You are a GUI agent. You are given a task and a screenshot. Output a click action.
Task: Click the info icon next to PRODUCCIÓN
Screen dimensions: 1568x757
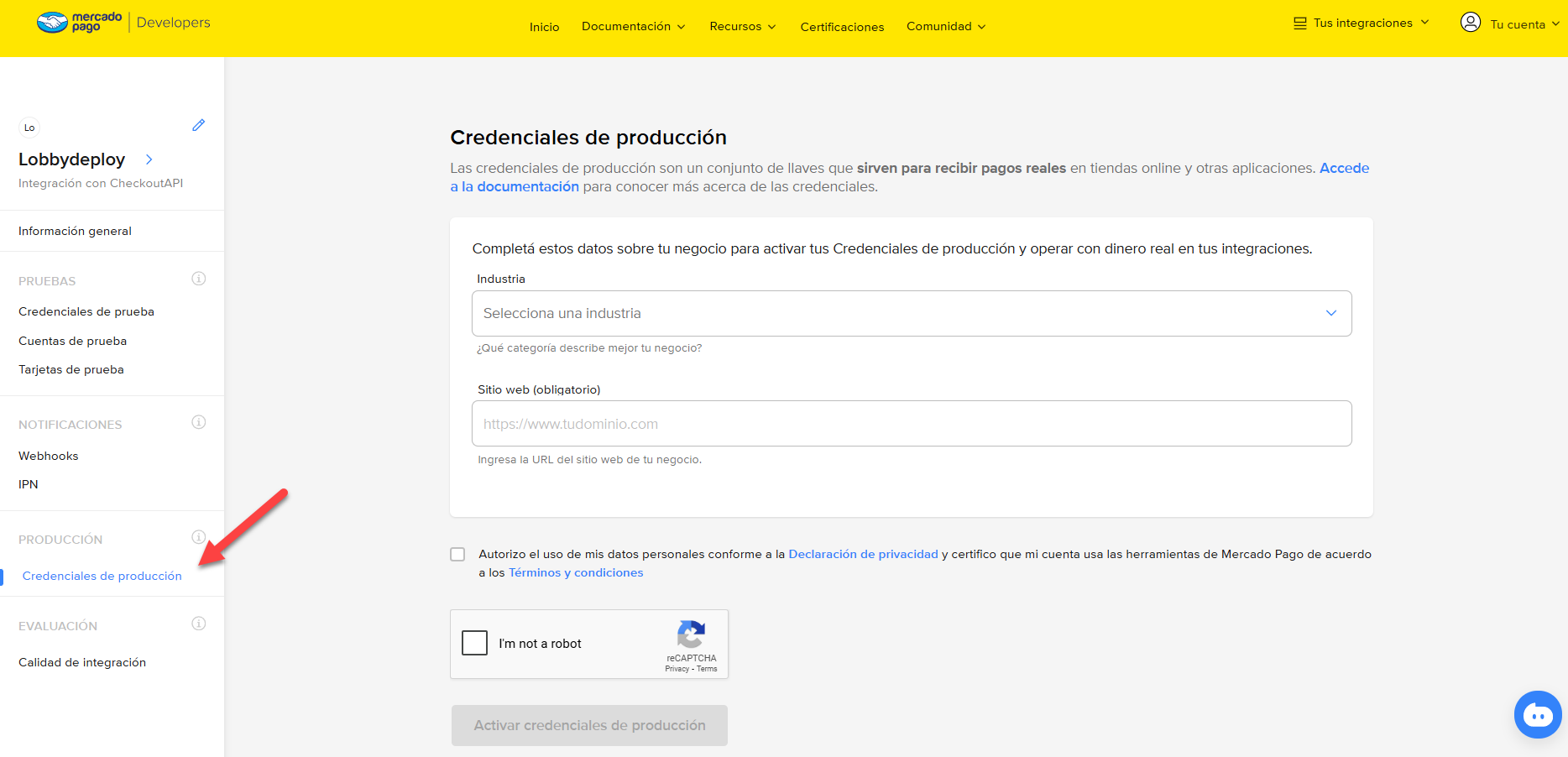199,537
